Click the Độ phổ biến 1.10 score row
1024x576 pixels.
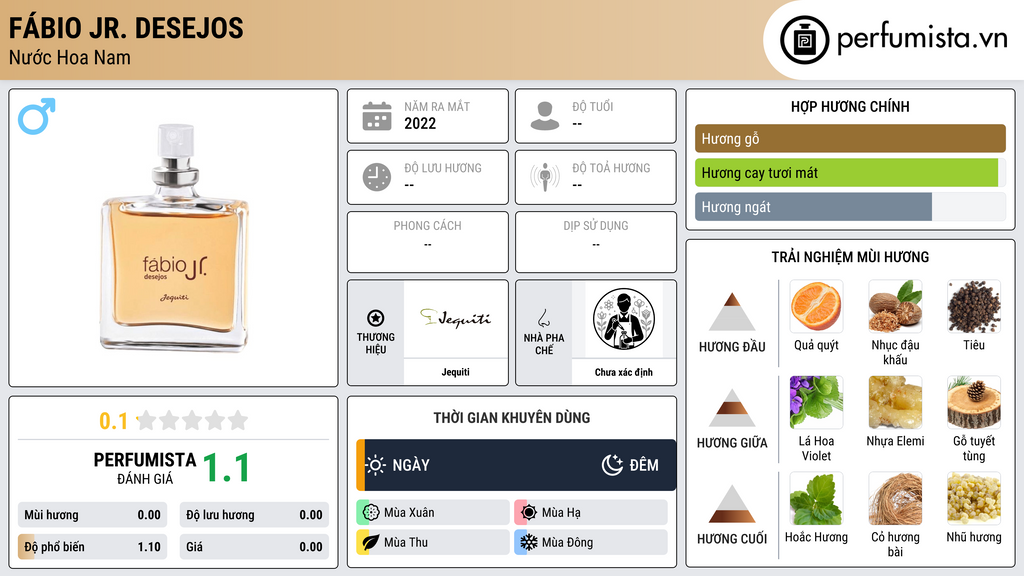(92, 547)
